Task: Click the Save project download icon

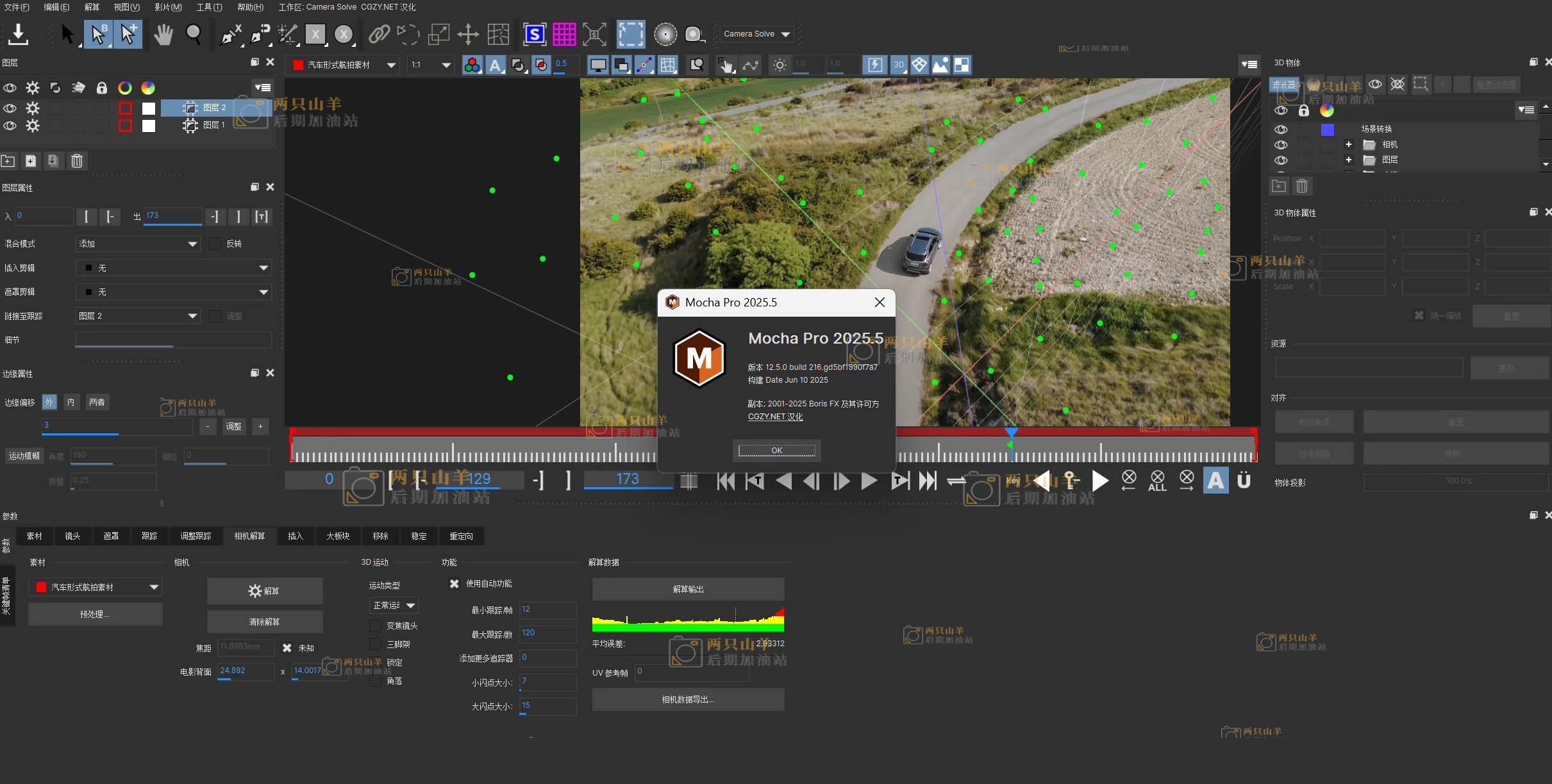Action: click(19, 34)
